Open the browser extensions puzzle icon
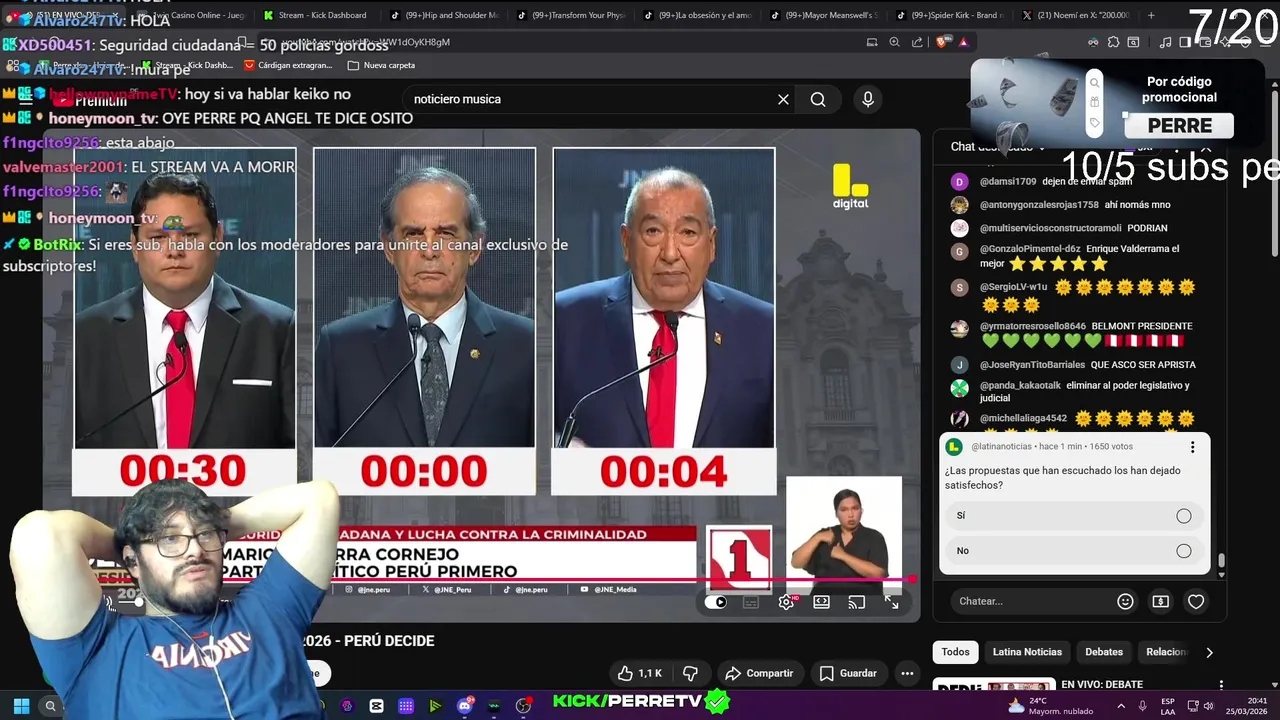 (x=1114, y=42)
